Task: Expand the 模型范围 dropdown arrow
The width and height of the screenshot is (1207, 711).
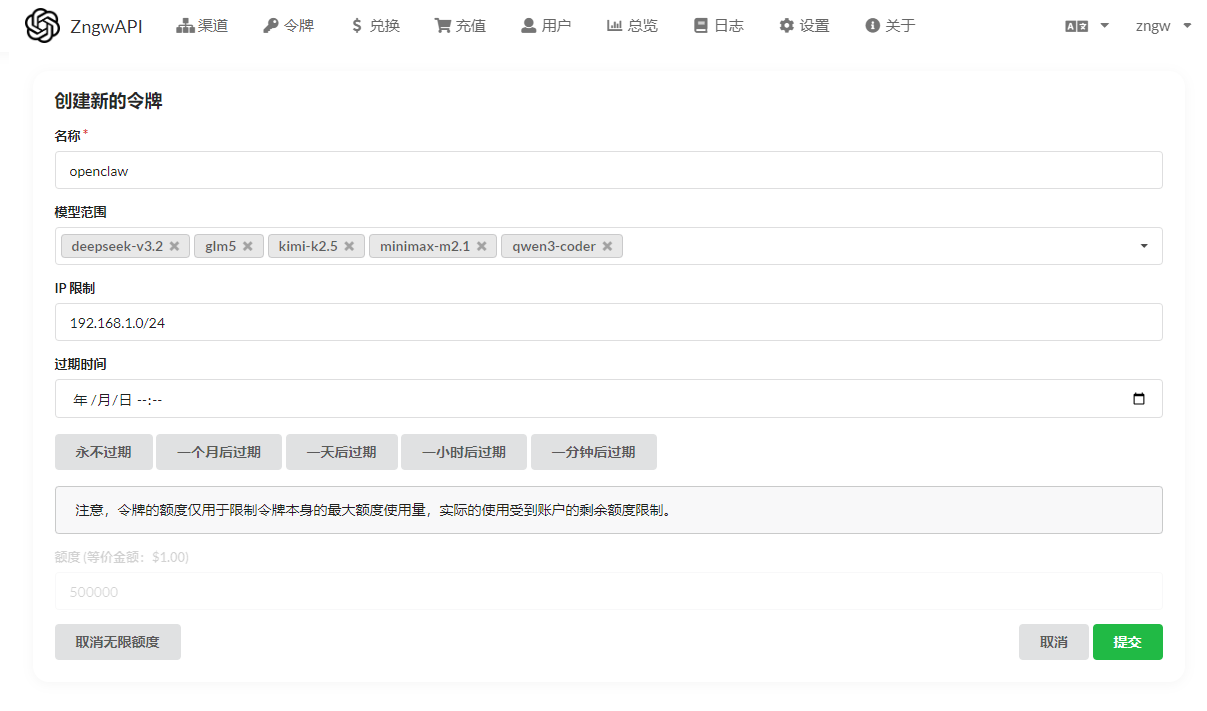Action: tap(1143, 246)
